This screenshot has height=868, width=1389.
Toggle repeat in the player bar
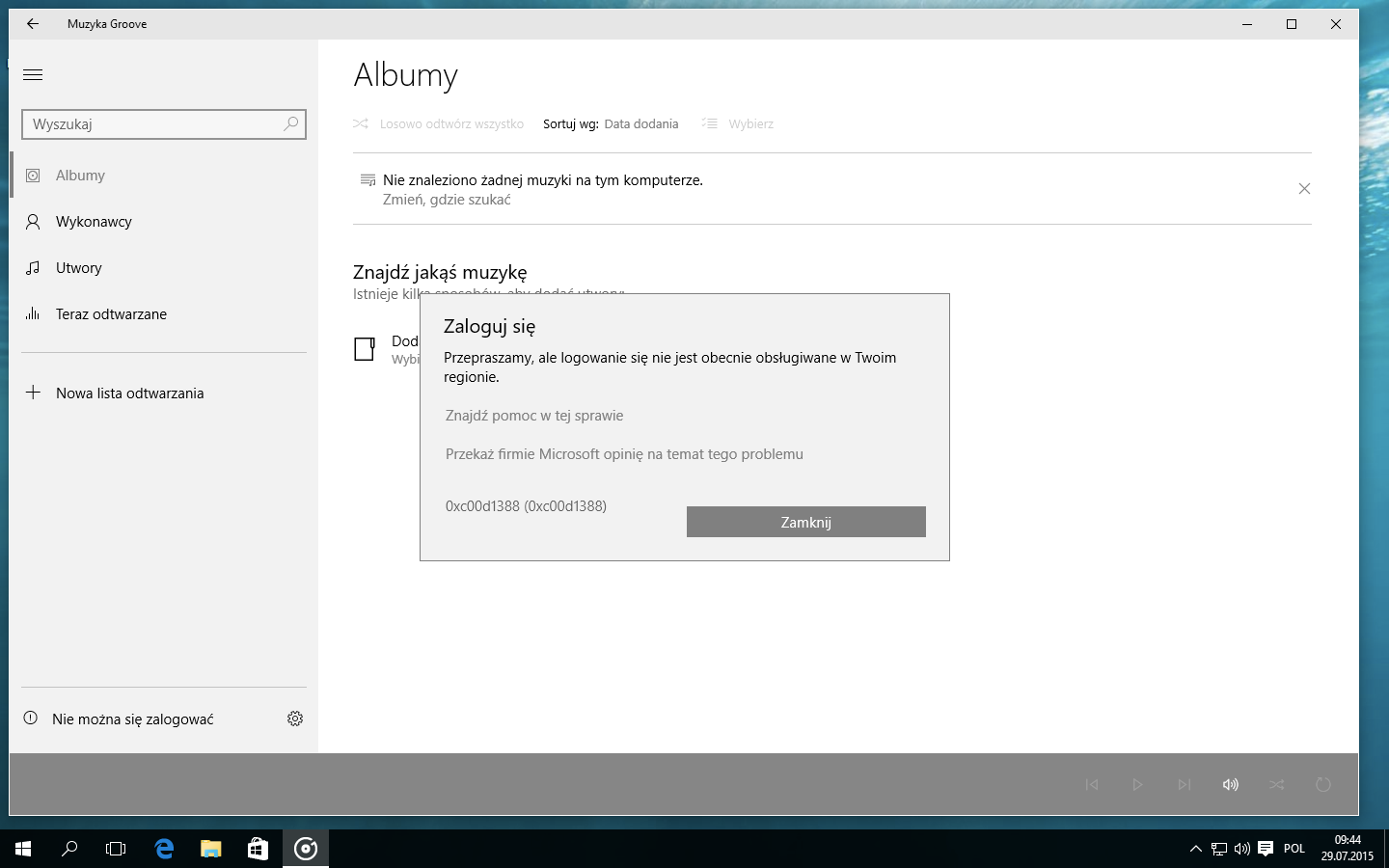point(1323,785)
